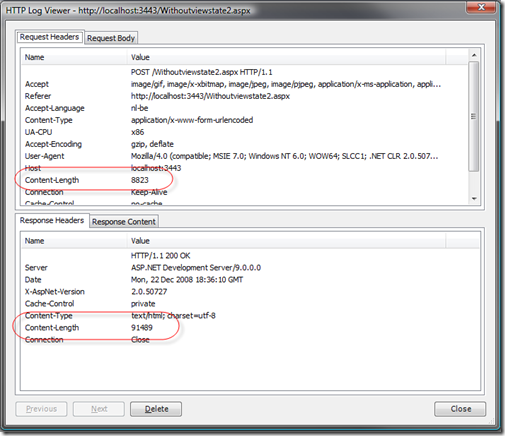The width and height of the screenshot is (505, 436).
Task: Click the disabled Next button
Action: [99, 409]
